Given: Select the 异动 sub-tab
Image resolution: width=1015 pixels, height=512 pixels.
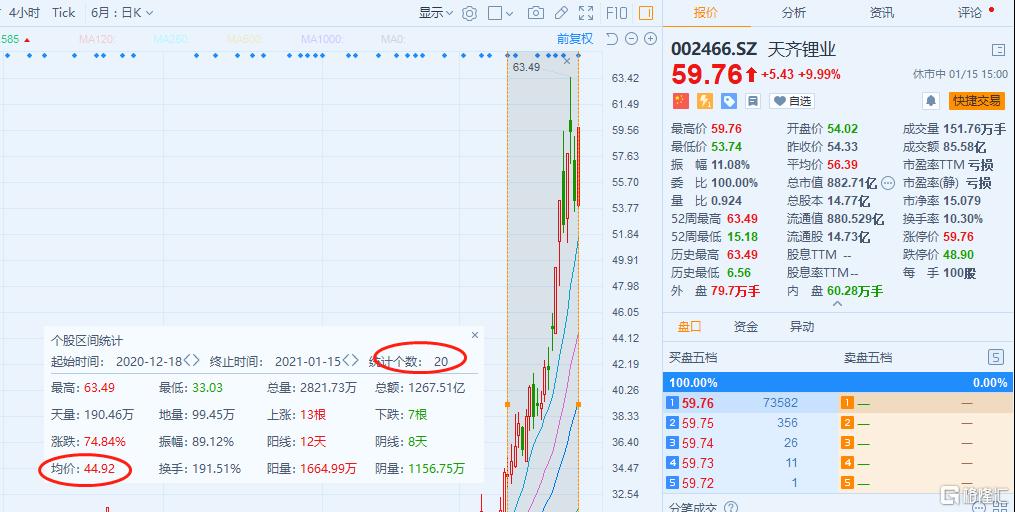Looking at the screenshot, I should pos(802,327).
